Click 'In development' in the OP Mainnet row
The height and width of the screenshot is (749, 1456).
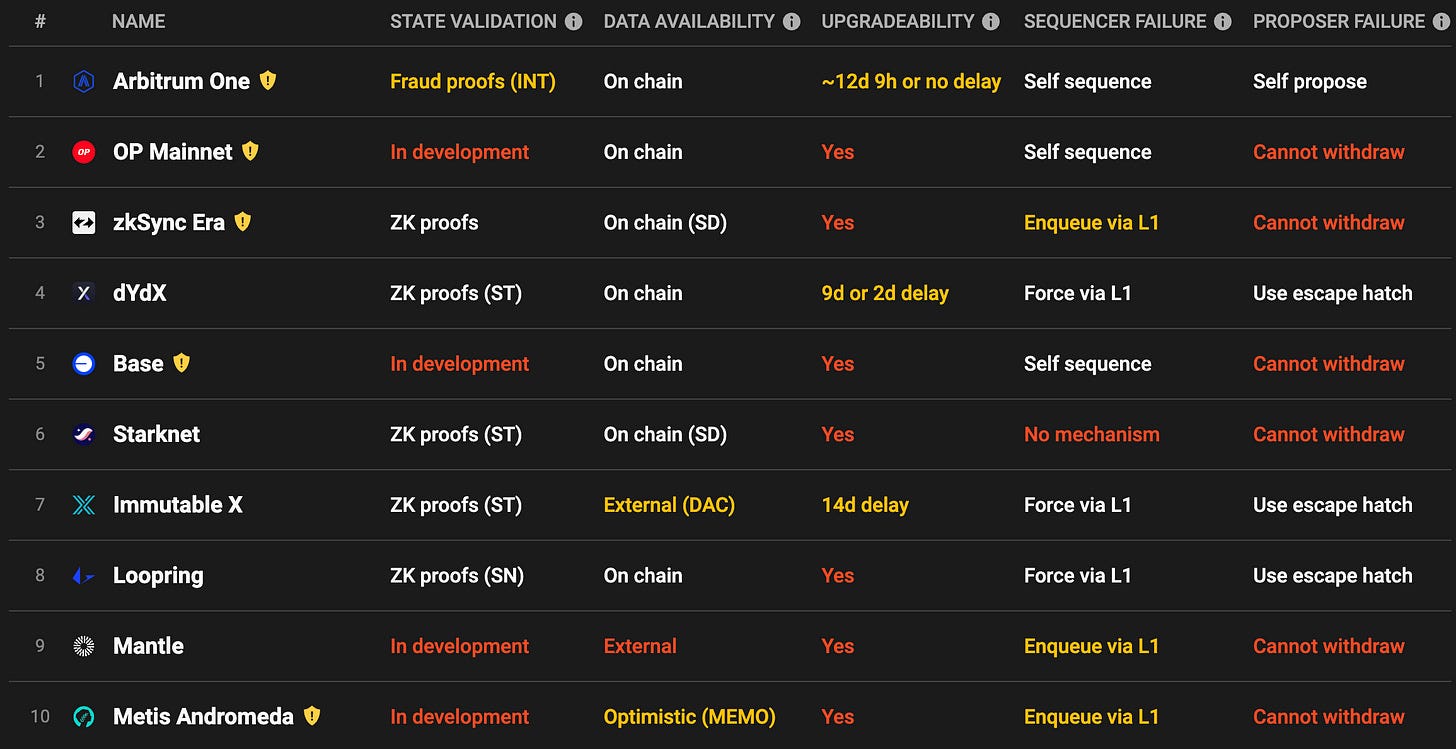coord(460,152)
